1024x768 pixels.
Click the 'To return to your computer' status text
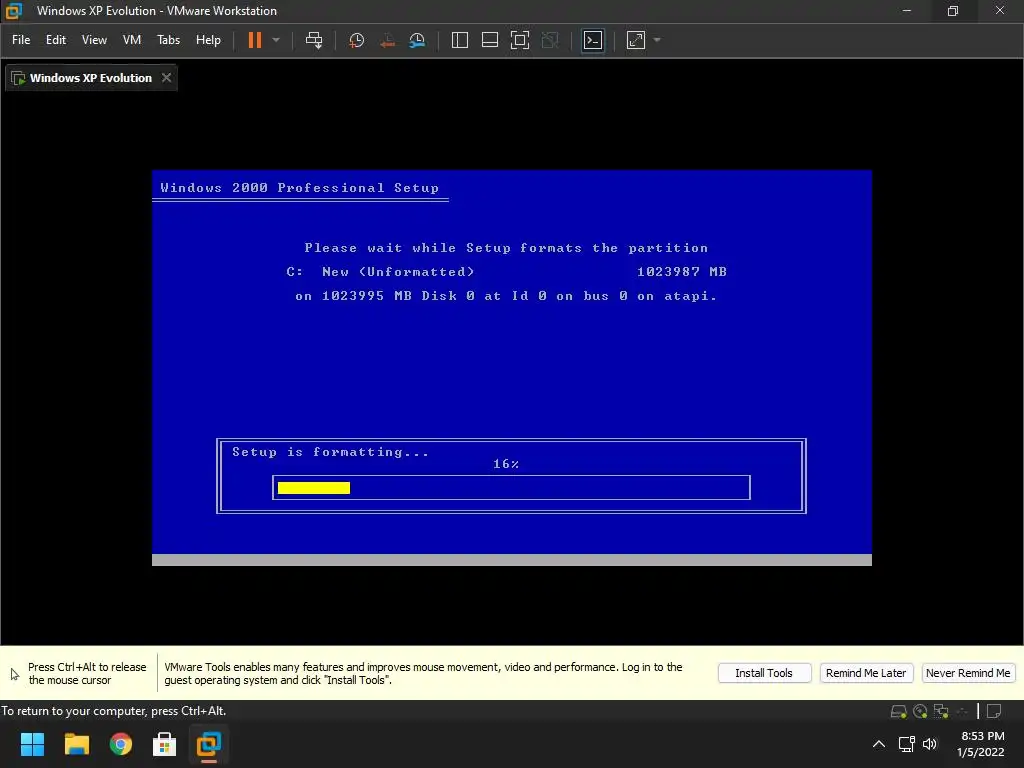point(114,711)
